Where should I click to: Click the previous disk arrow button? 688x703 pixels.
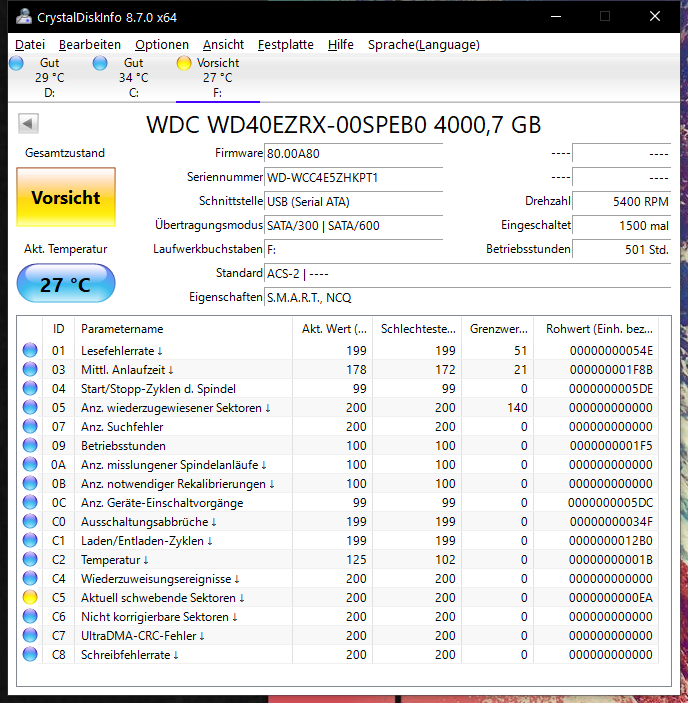(28, 123)
